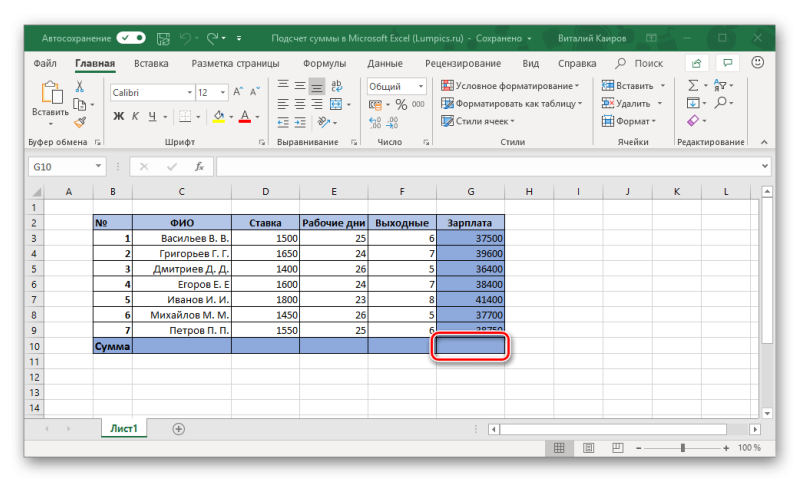Image resolution: width=800 pixels, height=482 pixels.
Task: Open Quick Access Toolbar customize dropdown
Action: coord(239,38)
